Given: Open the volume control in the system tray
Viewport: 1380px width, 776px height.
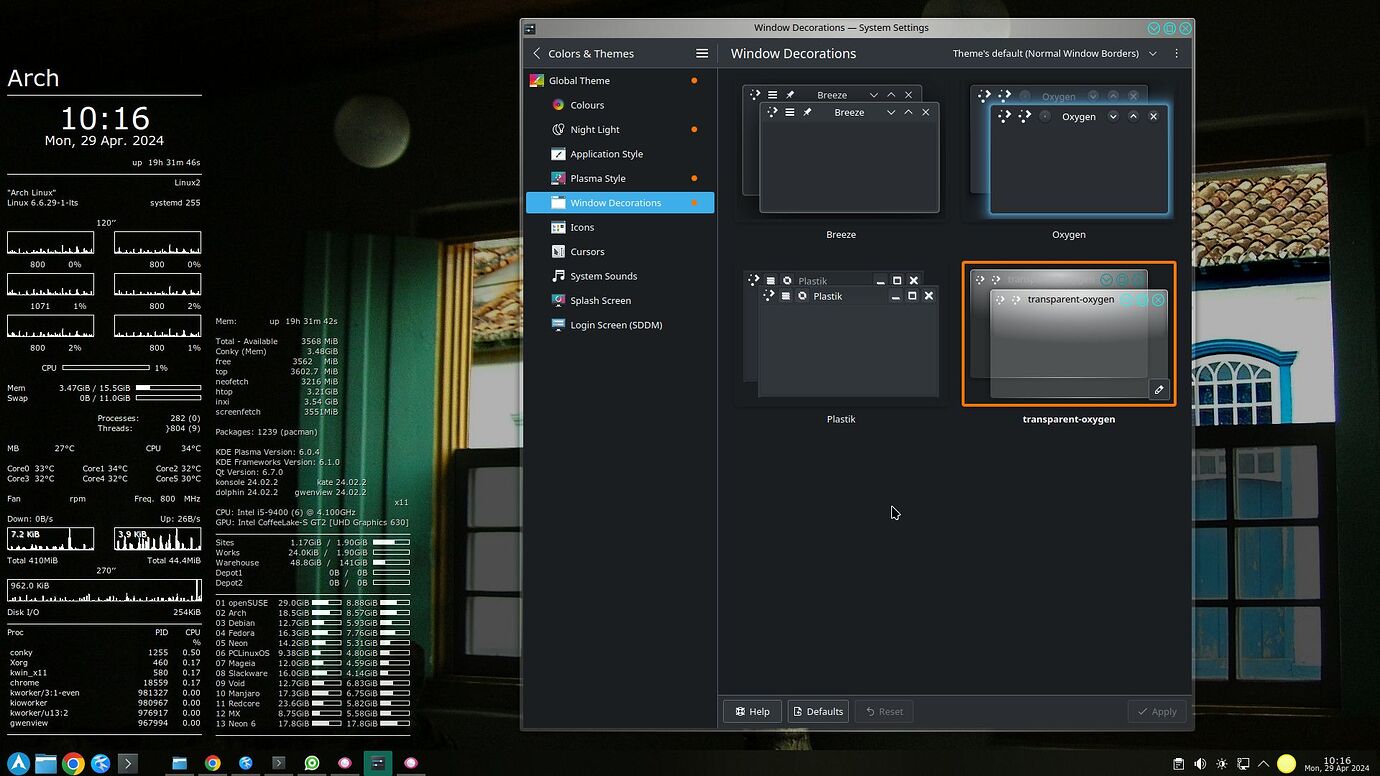Looking at the screenshot, I should click(1200, 763).
